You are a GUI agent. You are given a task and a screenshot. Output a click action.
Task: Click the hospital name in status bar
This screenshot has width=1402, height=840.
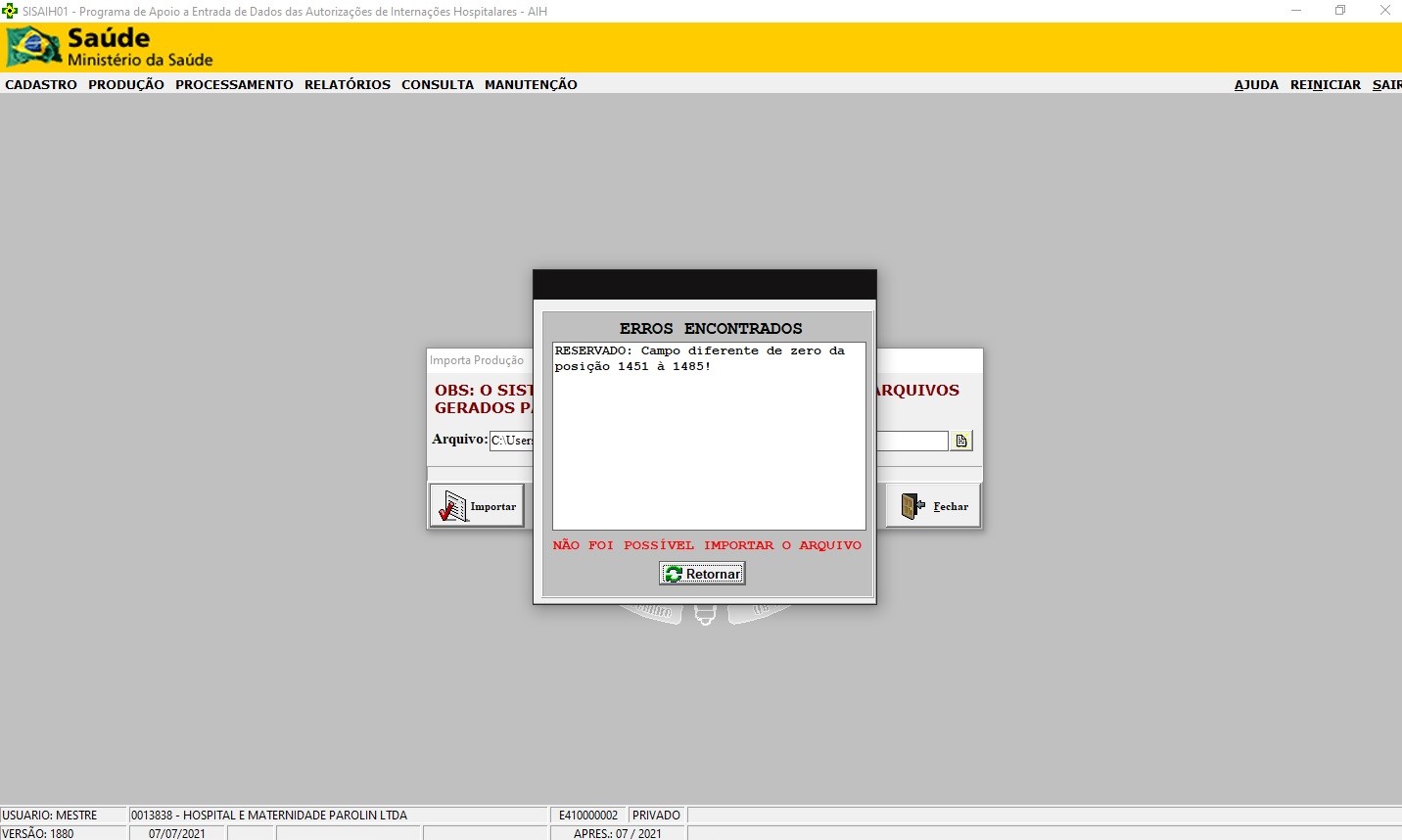269,816
